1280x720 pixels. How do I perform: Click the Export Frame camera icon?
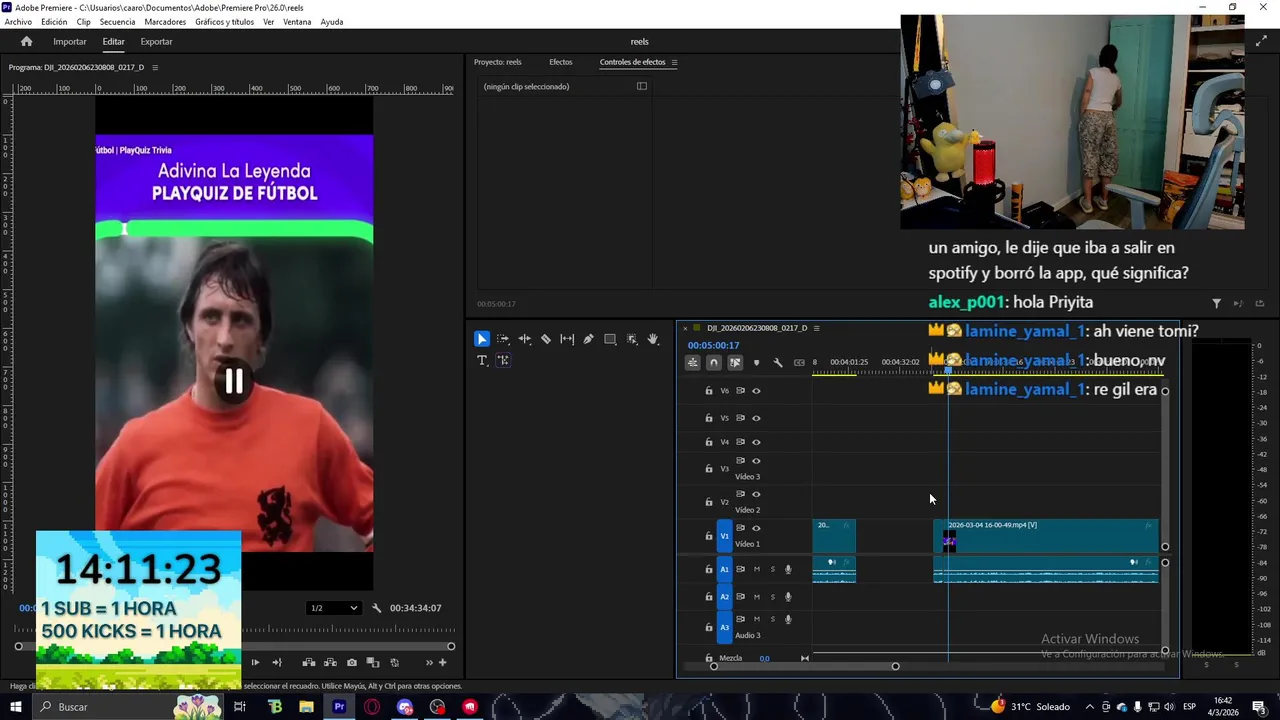[351, 662]
